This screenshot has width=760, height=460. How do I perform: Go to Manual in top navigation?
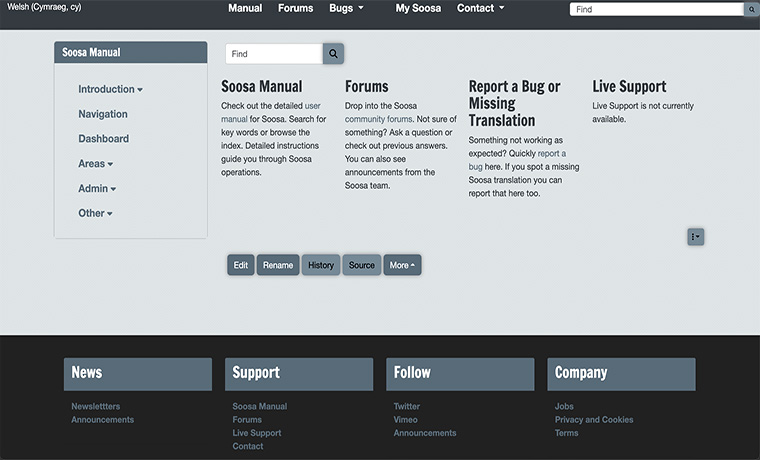coord(245,8)
